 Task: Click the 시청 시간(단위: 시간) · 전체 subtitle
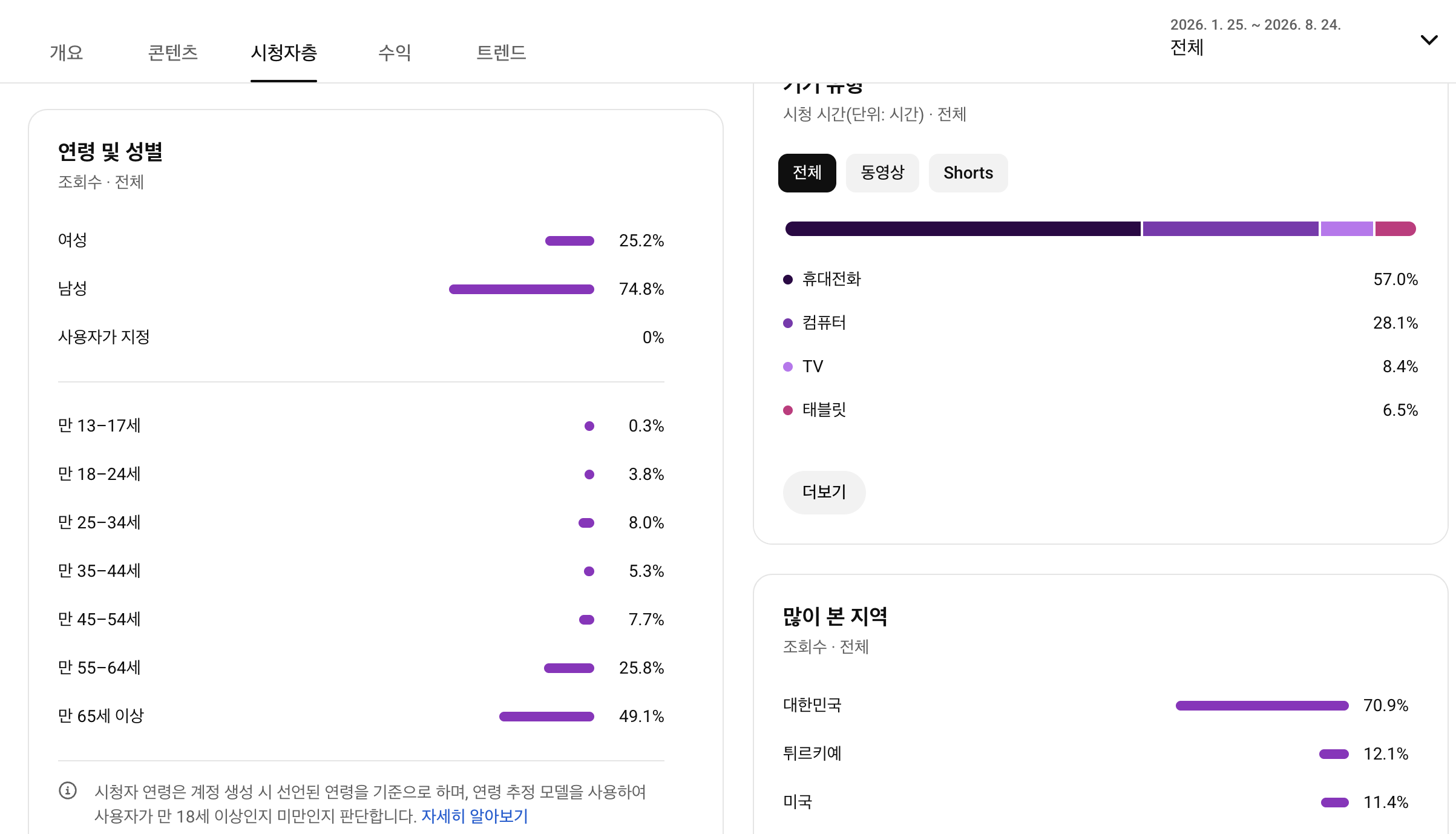point(874,114)
